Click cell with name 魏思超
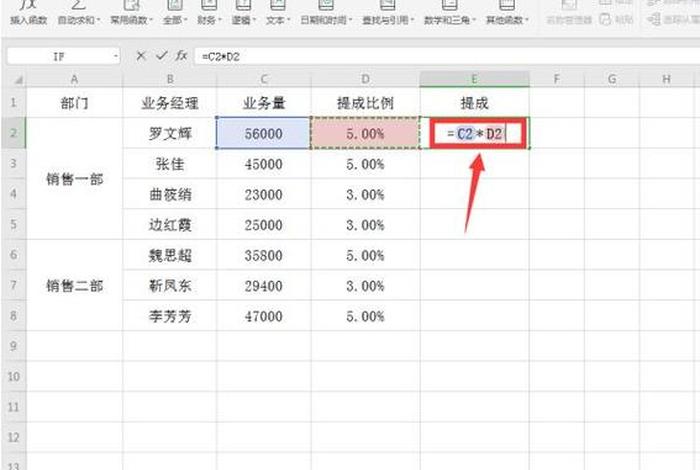 170,255
